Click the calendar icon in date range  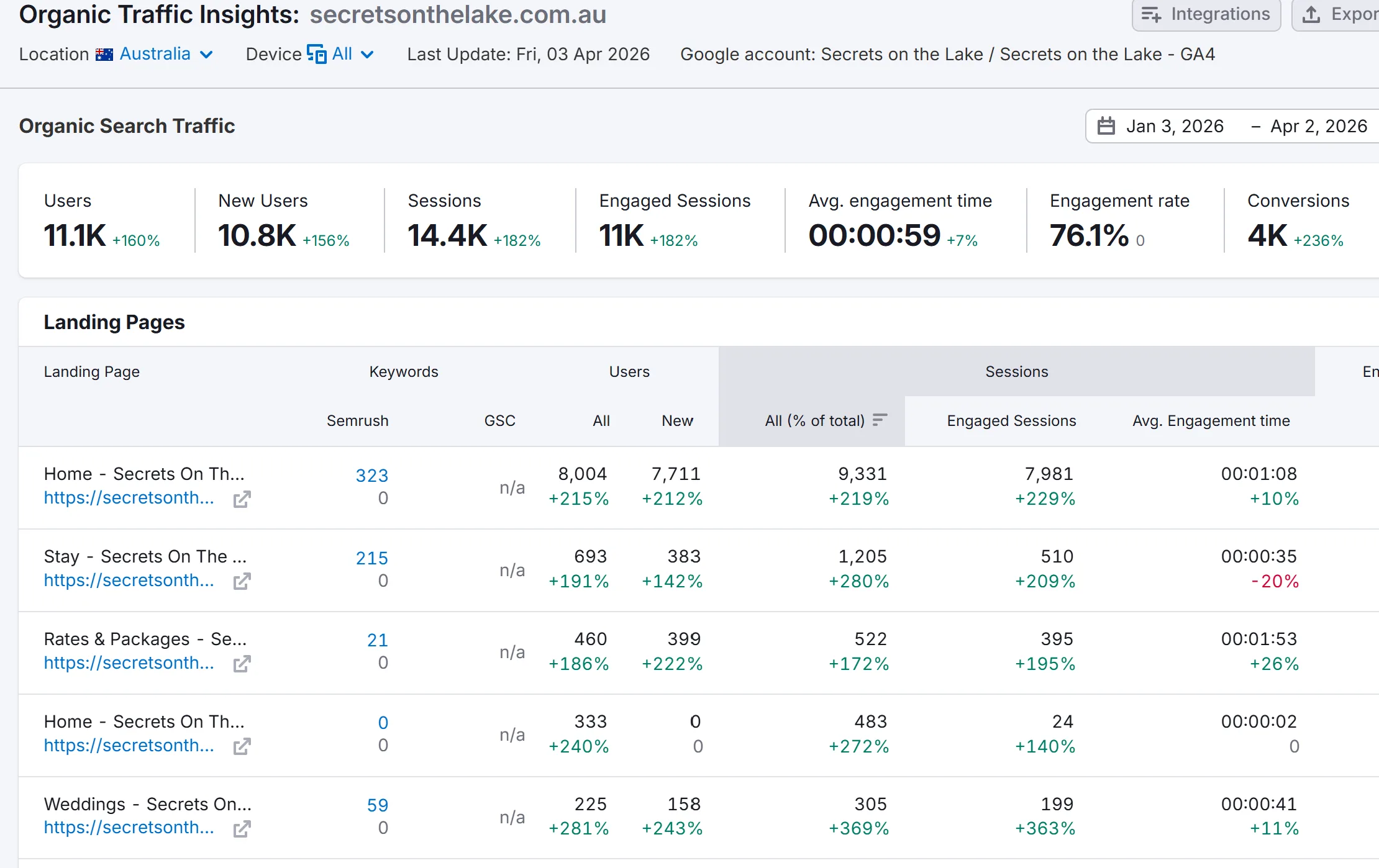pyautogui.click(x=1106, y=126)
